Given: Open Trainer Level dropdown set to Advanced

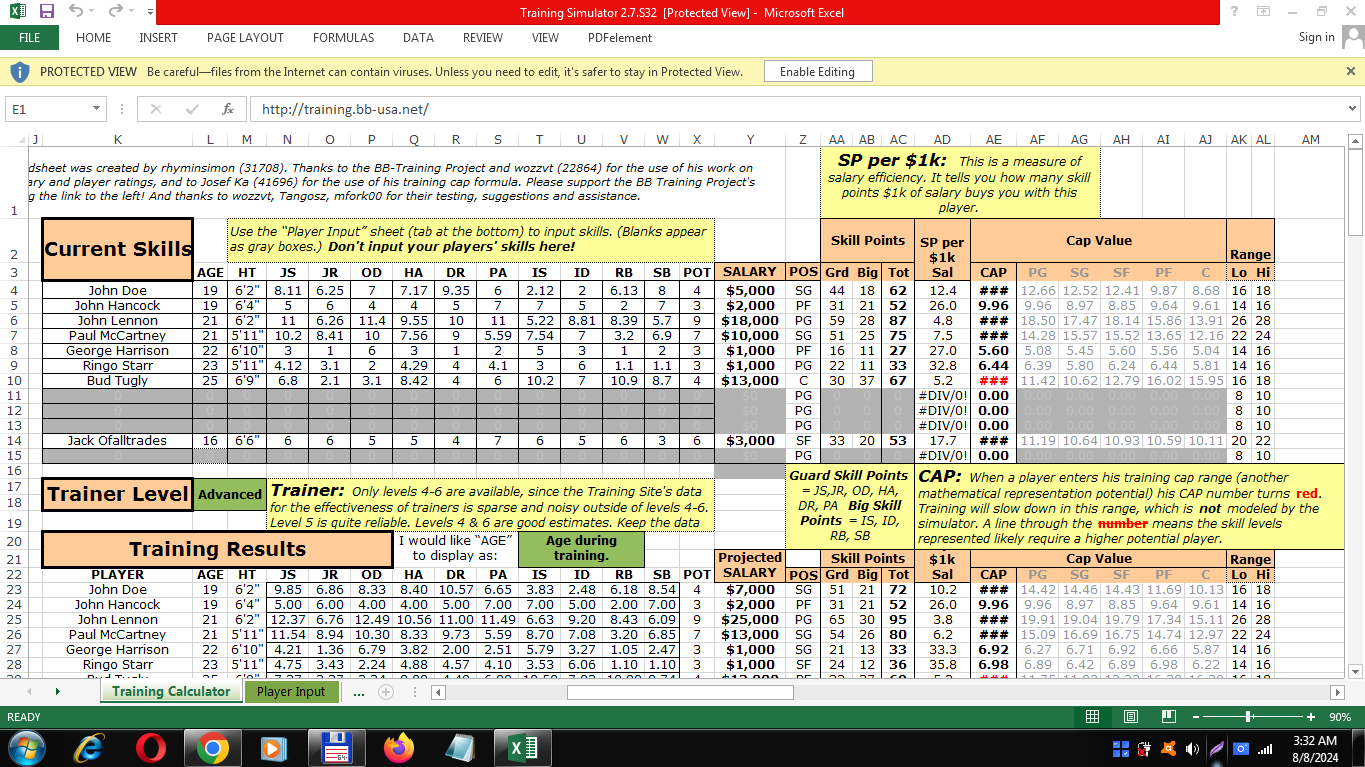Looking at the screenshot, I should [x=229, y=494].
